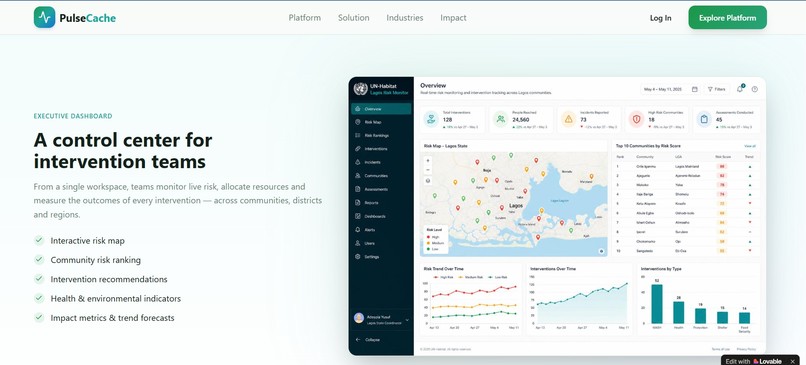The width and height of the screenshot is (806, 365).
Task: Click the calendar icon beside the date range
Action: (694, 89)
